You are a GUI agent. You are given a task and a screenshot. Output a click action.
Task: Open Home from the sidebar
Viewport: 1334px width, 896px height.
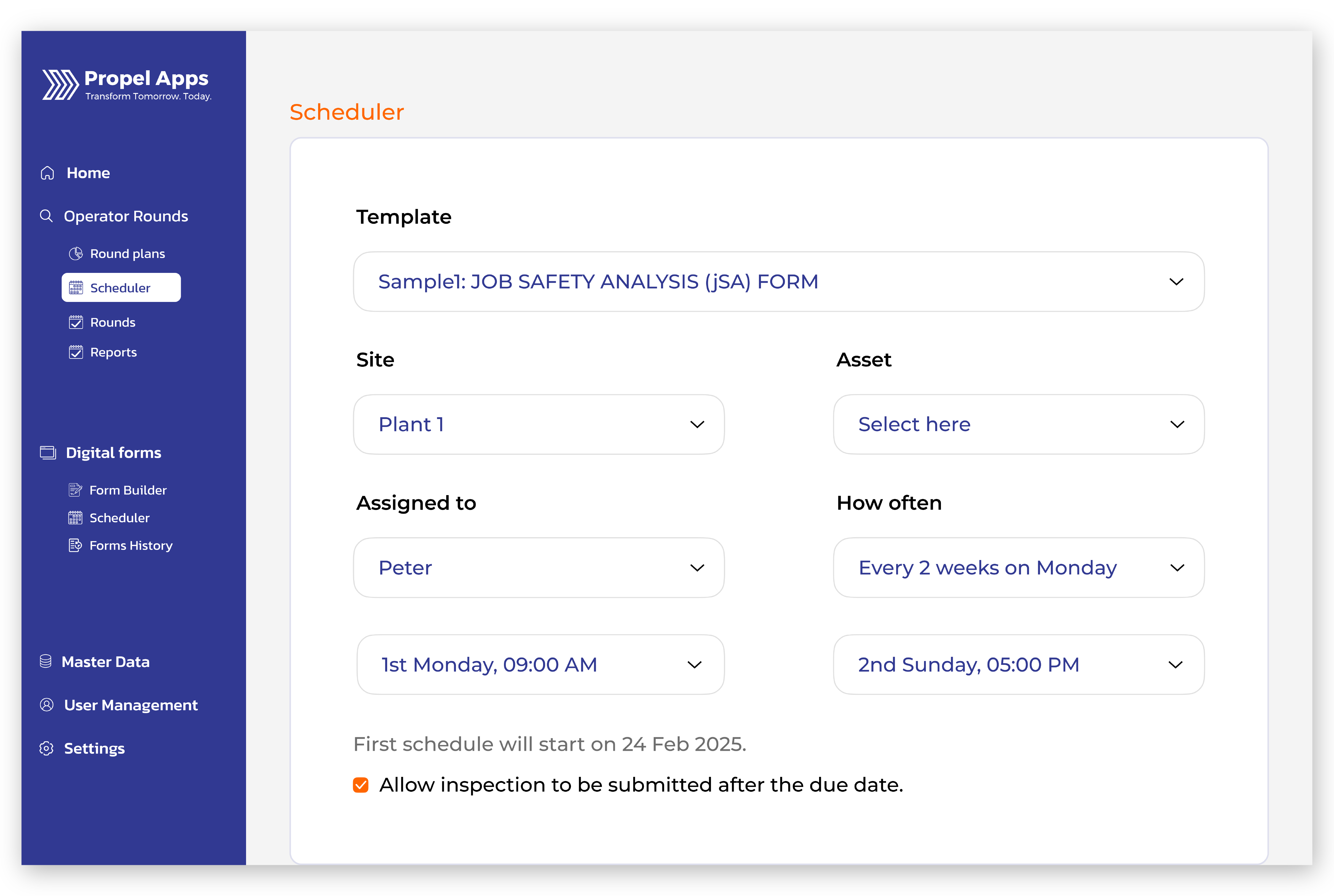click(x=88, y=172)
